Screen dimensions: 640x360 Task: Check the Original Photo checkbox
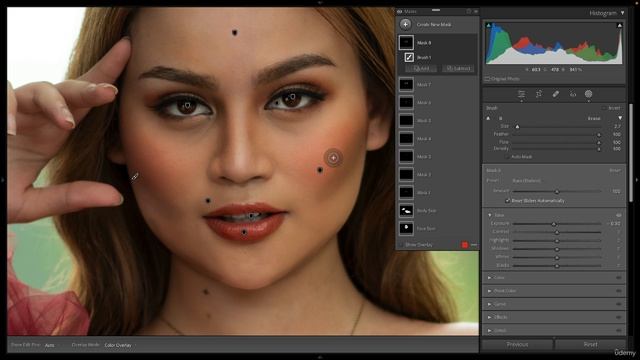tap(487, 79)
